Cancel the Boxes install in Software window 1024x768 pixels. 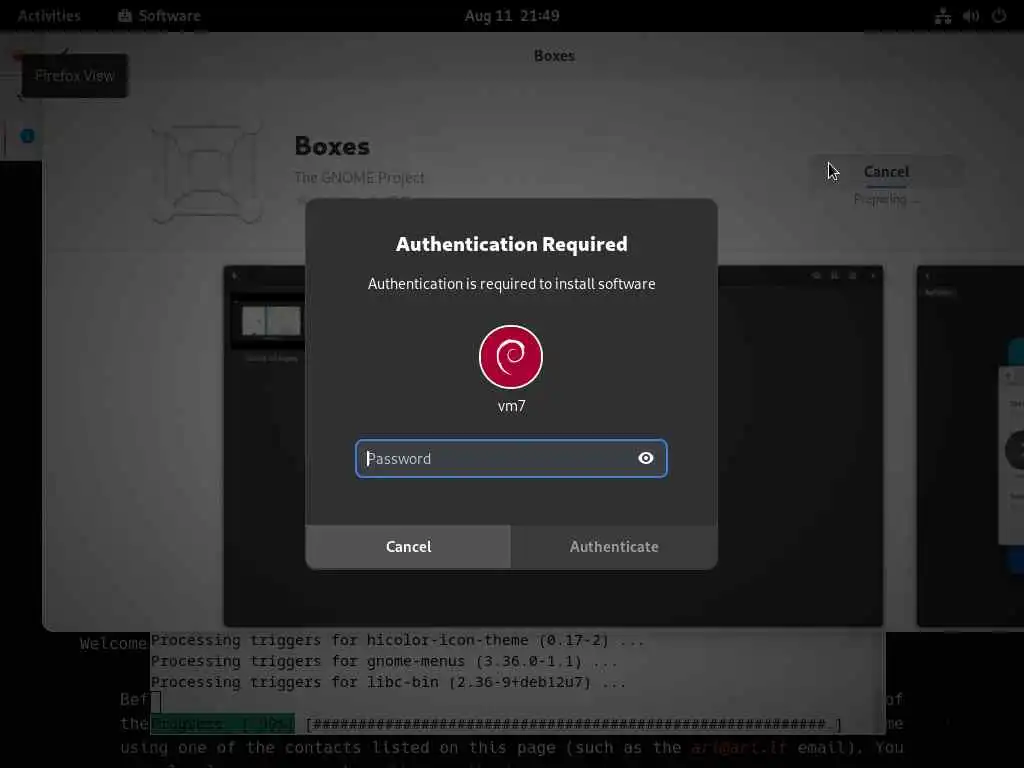point(886,172)
